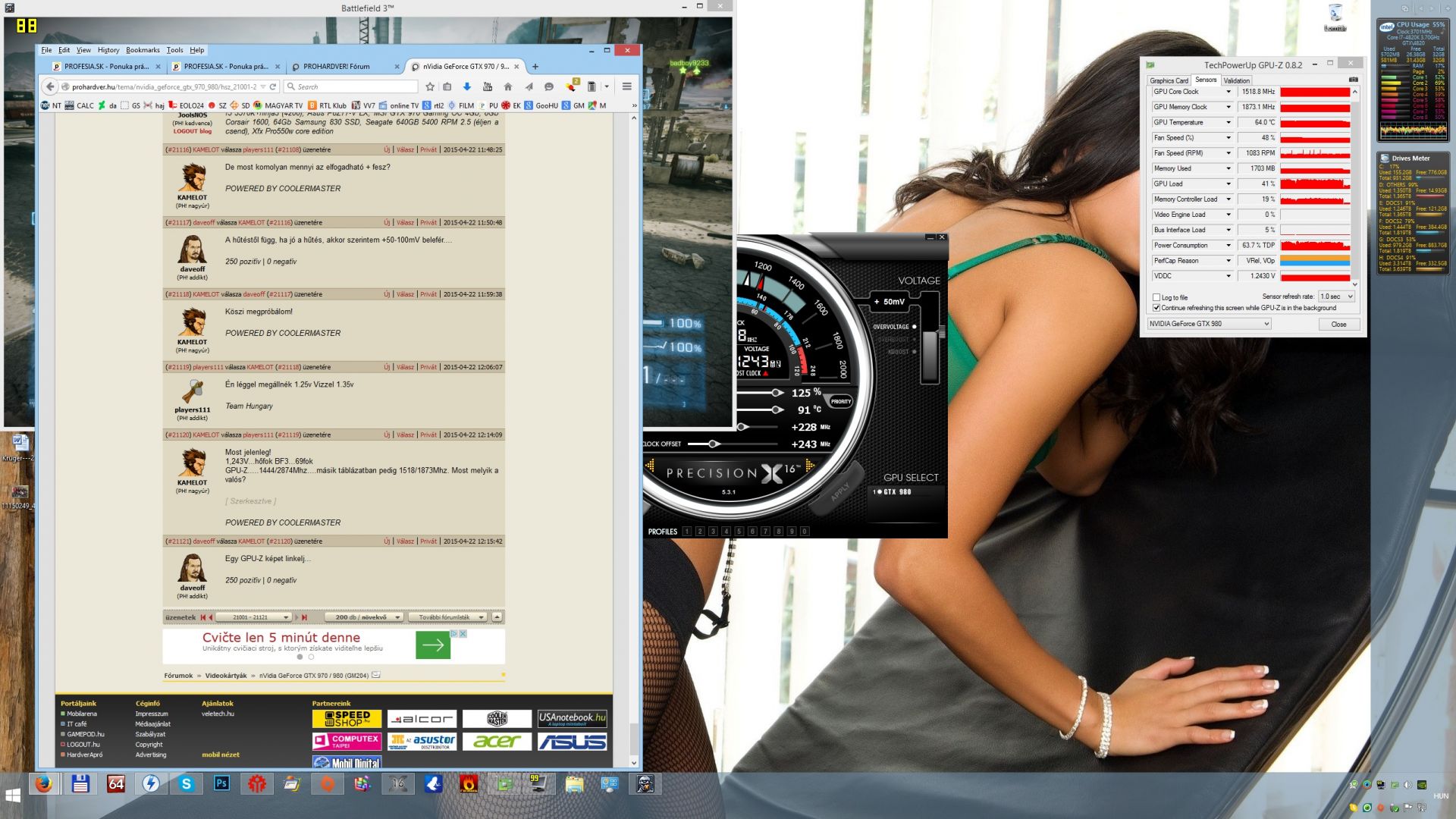Launch Photoshop from the taskbar
Screen dimensions: 1456x819
[221, 783]
